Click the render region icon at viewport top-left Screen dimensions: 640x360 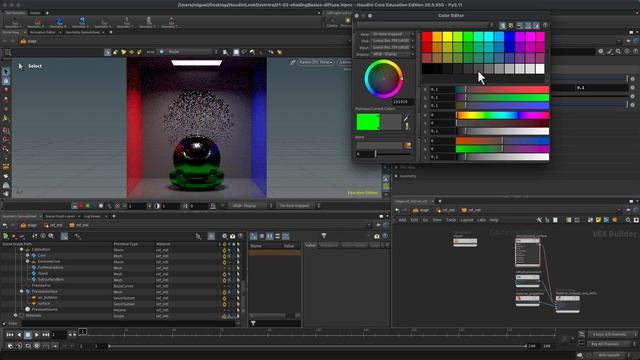point(8,52)
